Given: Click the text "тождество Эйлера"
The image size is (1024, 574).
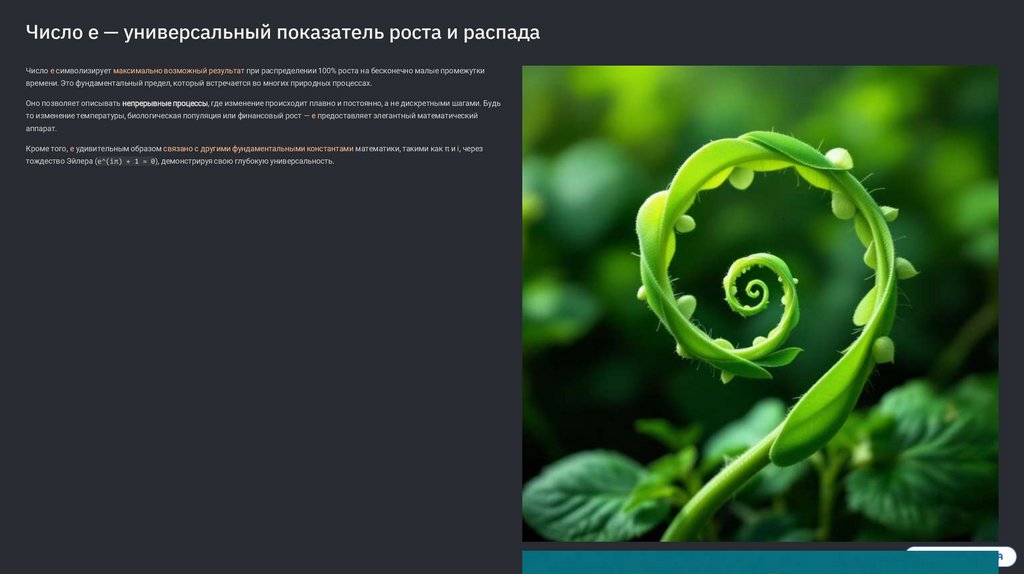Looking at the screenshot, I should click(59, 161).
